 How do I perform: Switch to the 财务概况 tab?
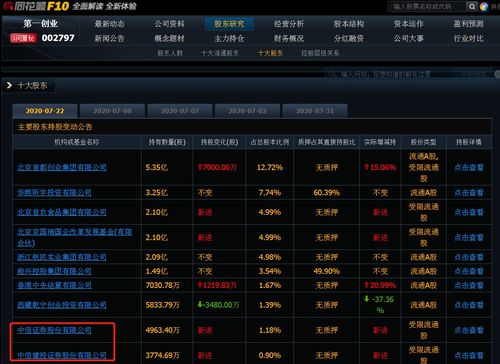289,38
